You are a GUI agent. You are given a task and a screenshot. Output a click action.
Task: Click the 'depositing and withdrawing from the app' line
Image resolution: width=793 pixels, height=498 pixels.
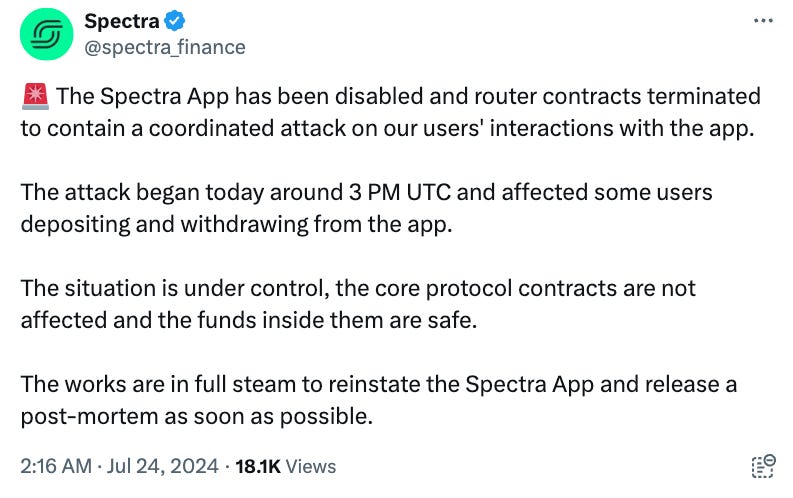236,224
